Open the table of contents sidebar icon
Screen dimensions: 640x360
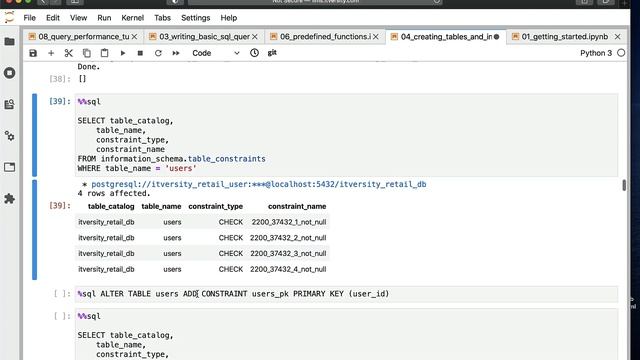click(9, 104)
